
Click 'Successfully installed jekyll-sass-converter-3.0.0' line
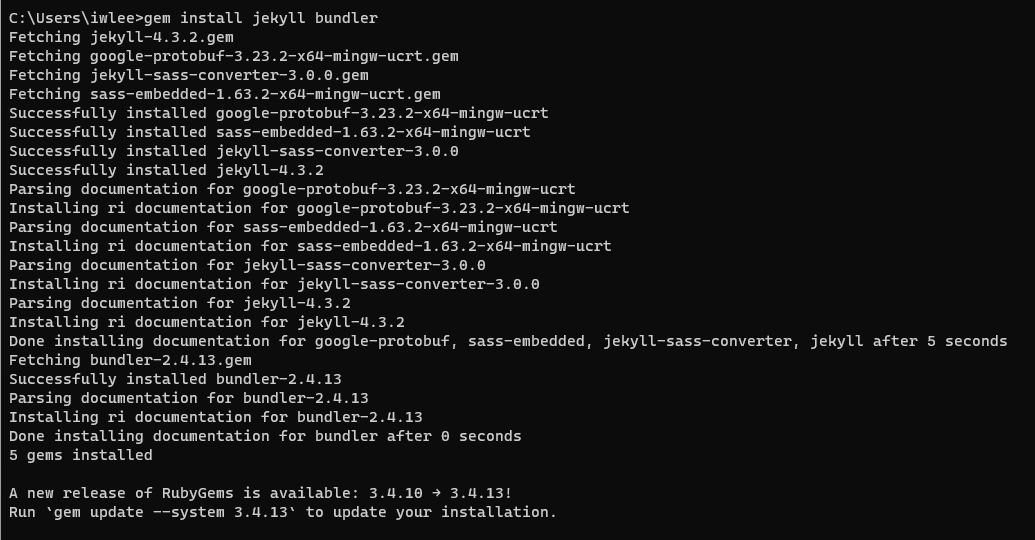(234, 151)
